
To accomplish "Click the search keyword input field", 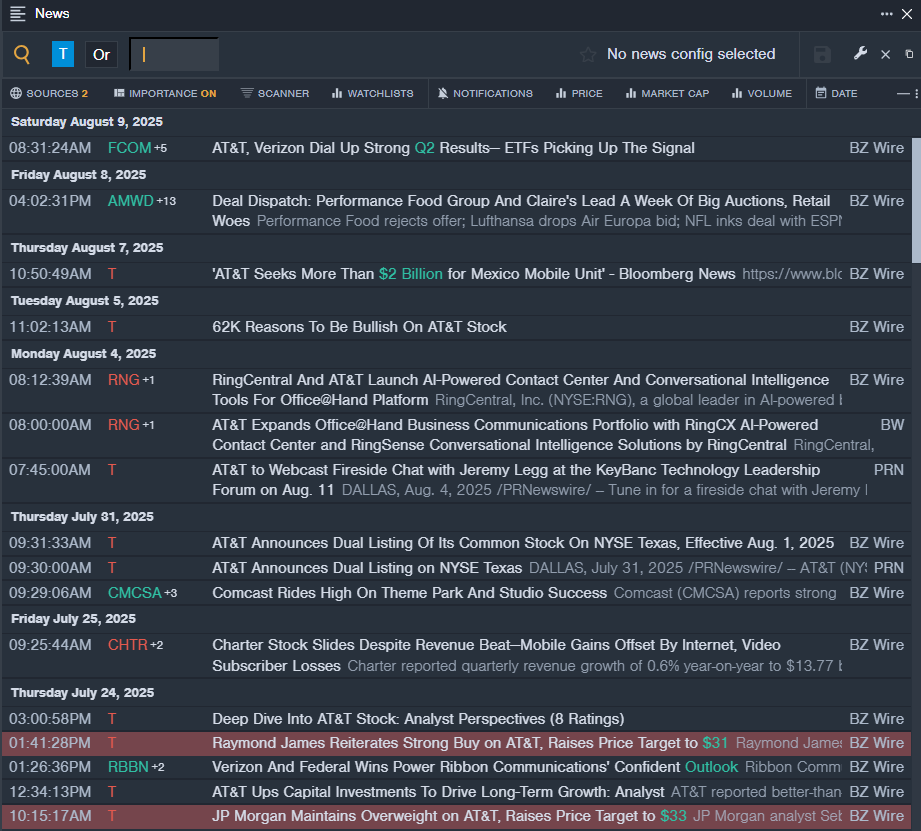I will click(x=174, y=55).
